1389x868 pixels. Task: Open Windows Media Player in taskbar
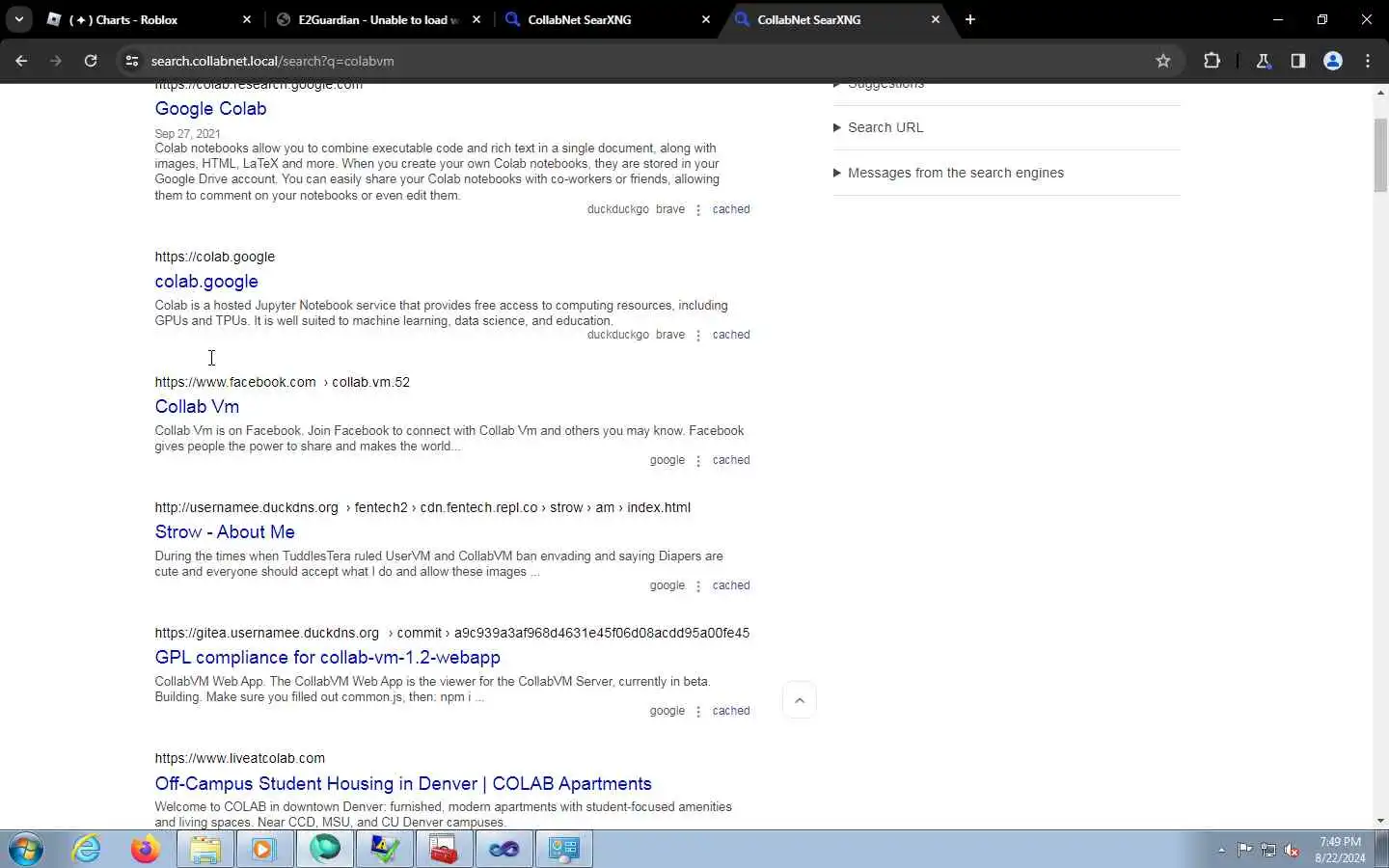point(264,850)
